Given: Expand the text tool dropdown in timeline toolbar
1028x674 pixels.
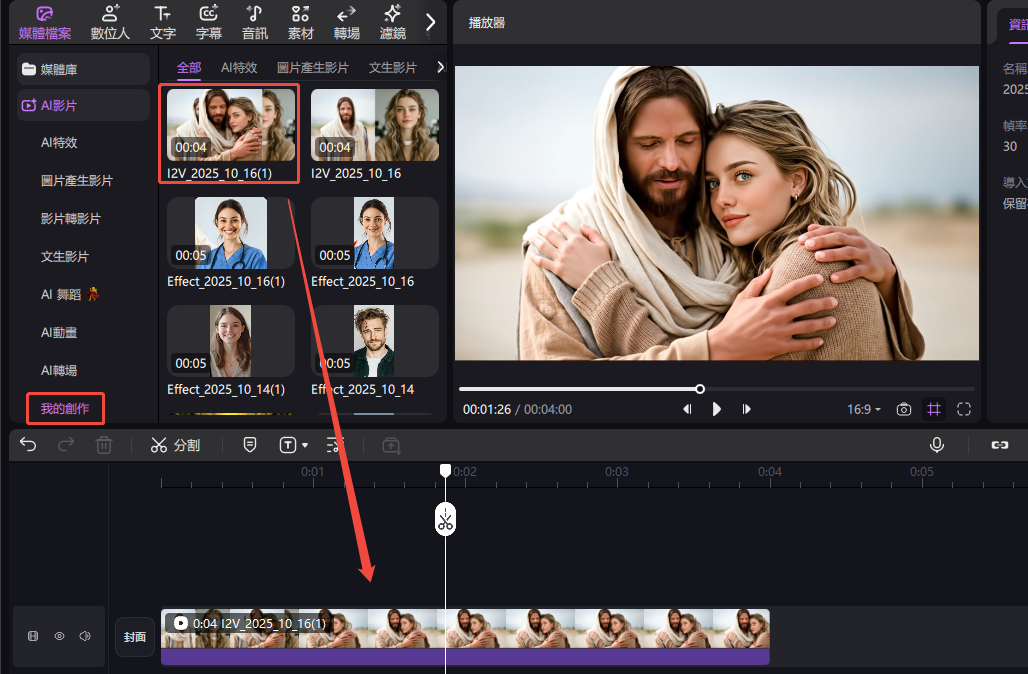Looking at the screenshot, I should [x=305, y=445].
